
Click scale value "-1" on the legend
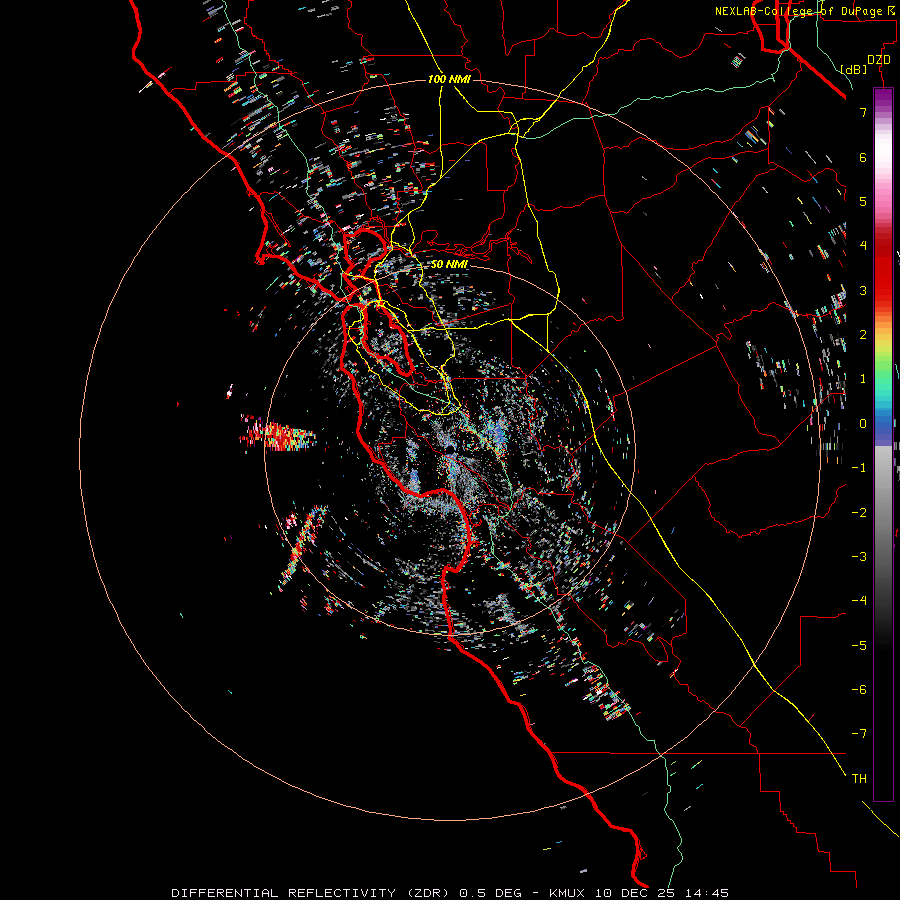859,468
